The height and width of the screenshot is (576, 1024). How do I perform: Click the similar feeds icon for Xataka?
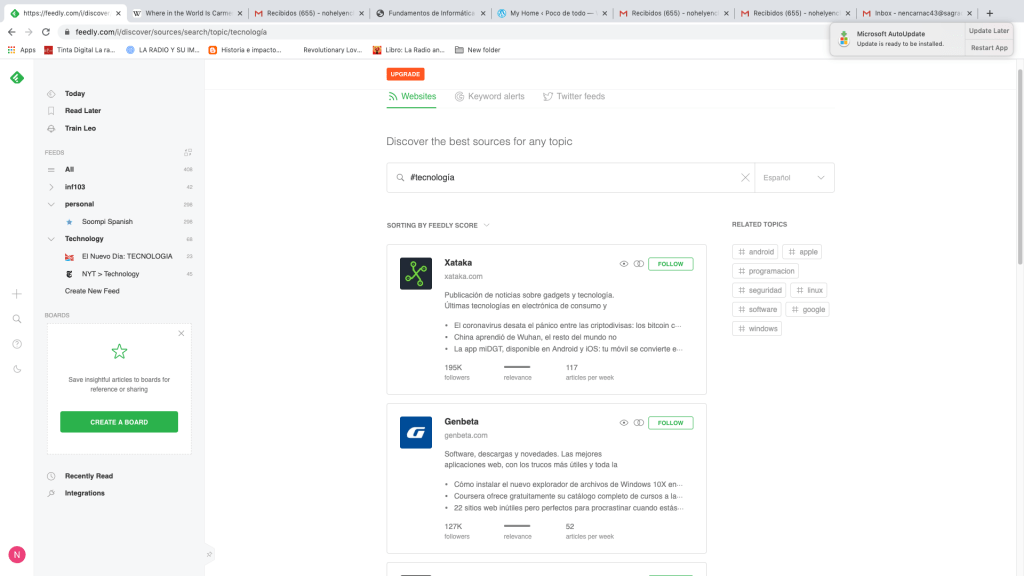(638, 264)
